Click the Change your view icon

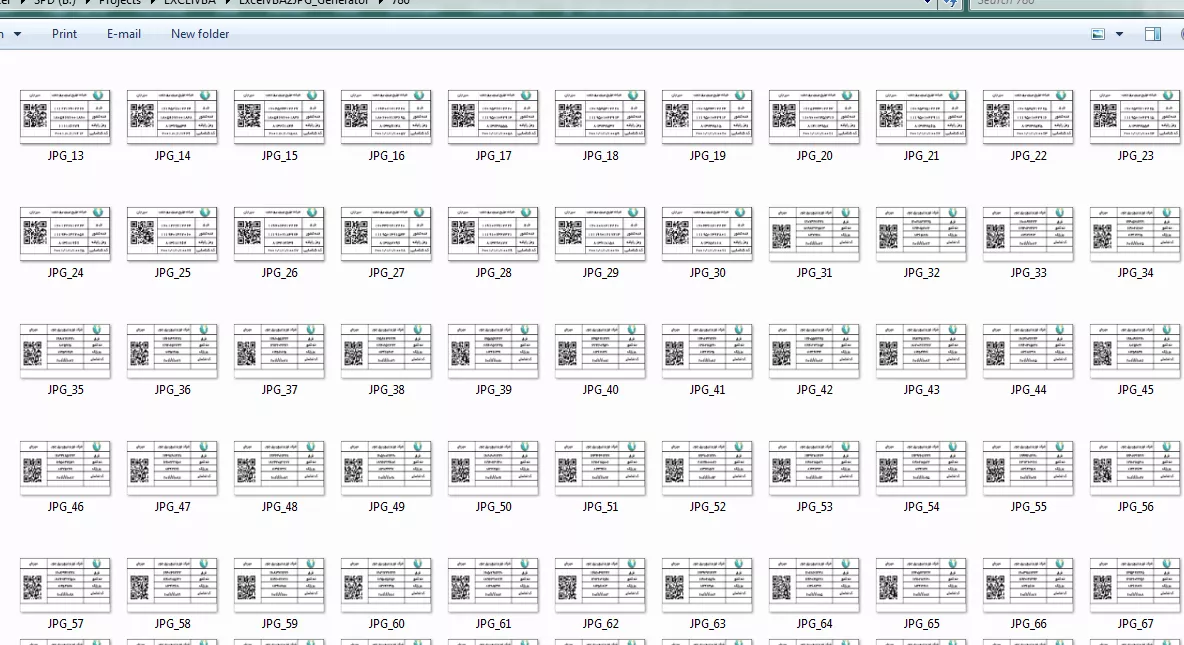(1098, 34)
